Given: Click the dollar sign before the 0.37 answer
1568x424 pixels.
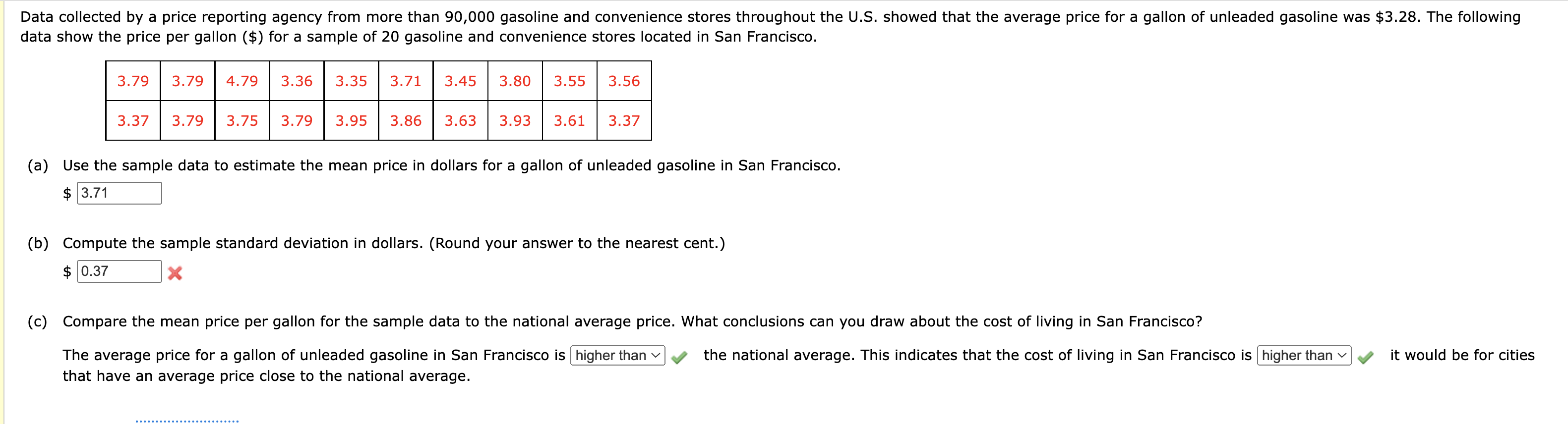Looking at the screenshot, I should 67,272.
